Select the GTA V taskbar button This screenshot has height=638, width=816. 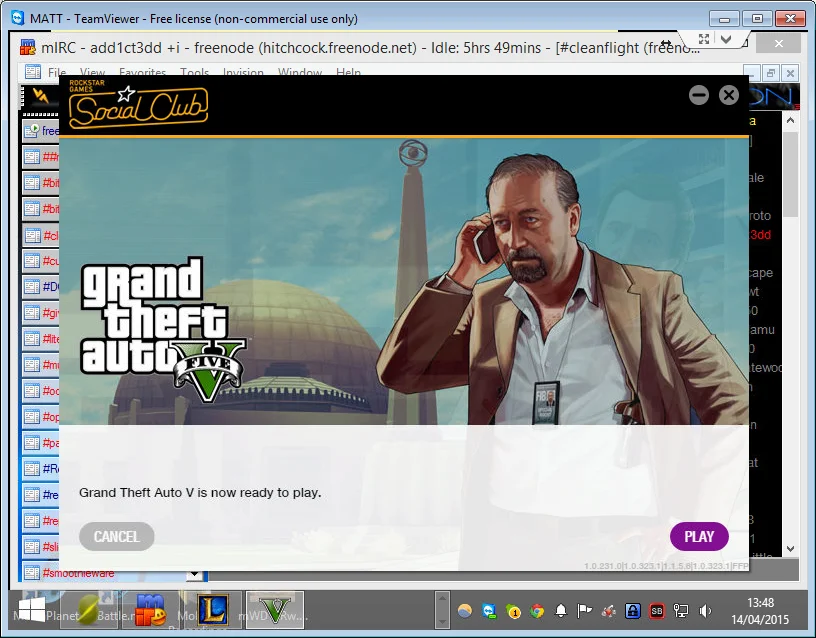[x=275, y=609]
